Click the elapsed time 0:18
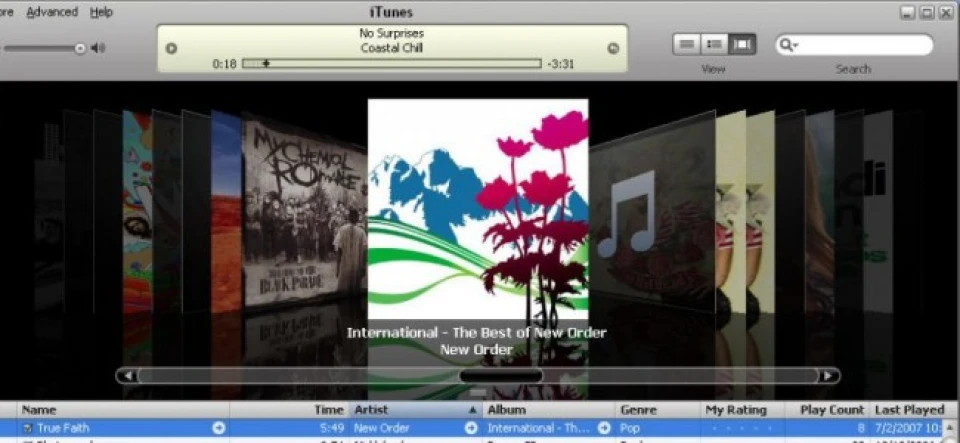 (224, 63)
